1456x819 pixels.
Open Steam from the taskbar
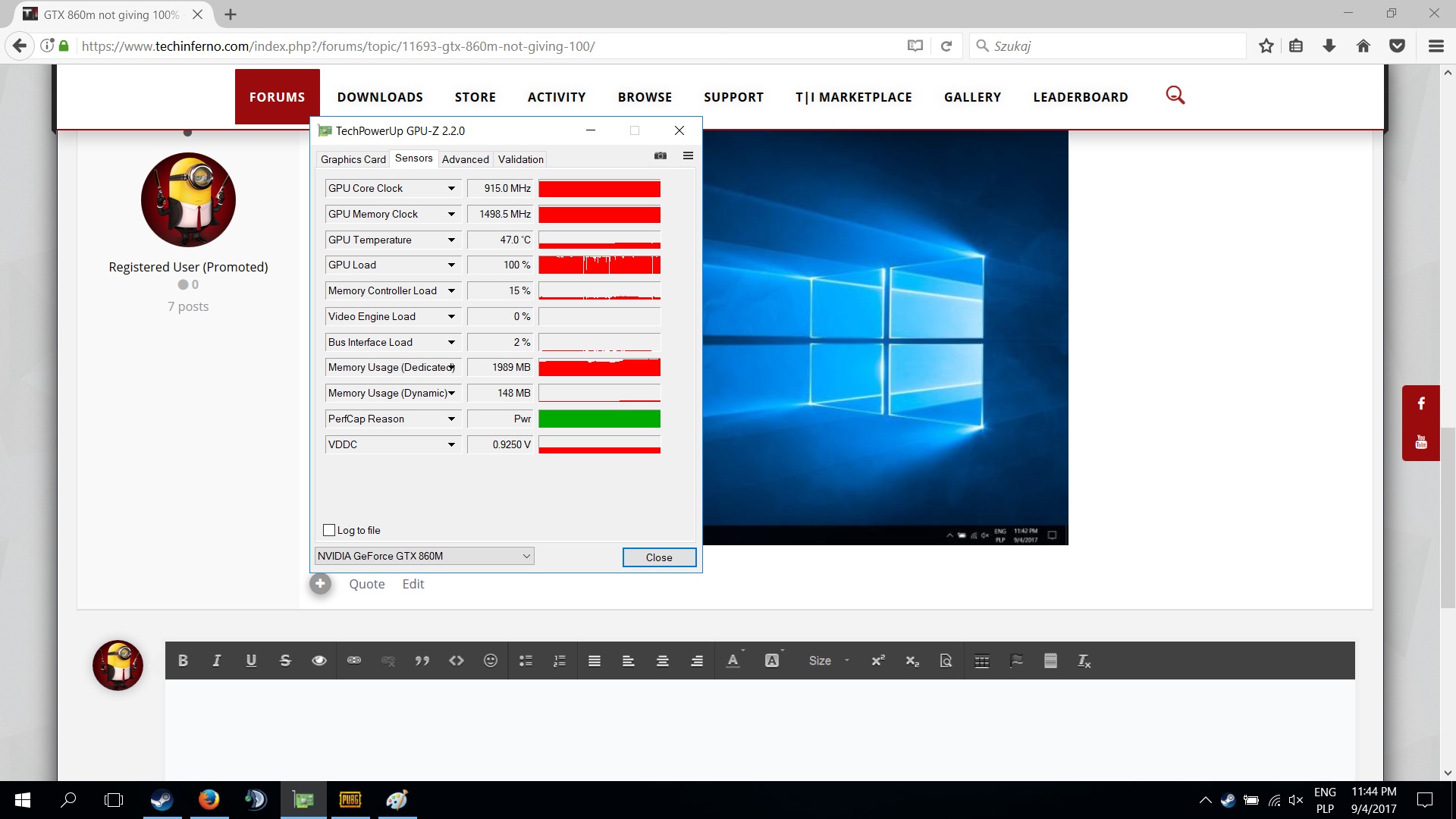pos(162,799)
